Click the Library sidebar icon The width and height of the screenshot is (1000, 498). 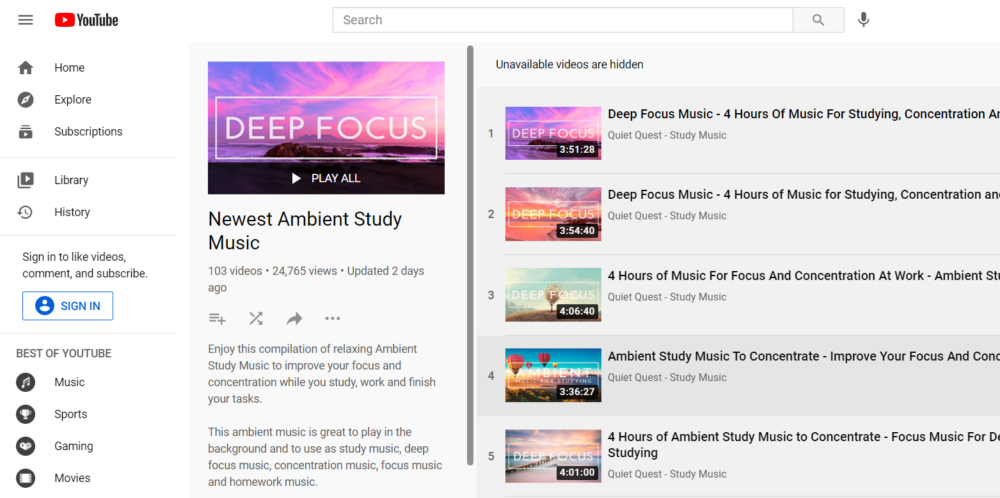(26, 180)
